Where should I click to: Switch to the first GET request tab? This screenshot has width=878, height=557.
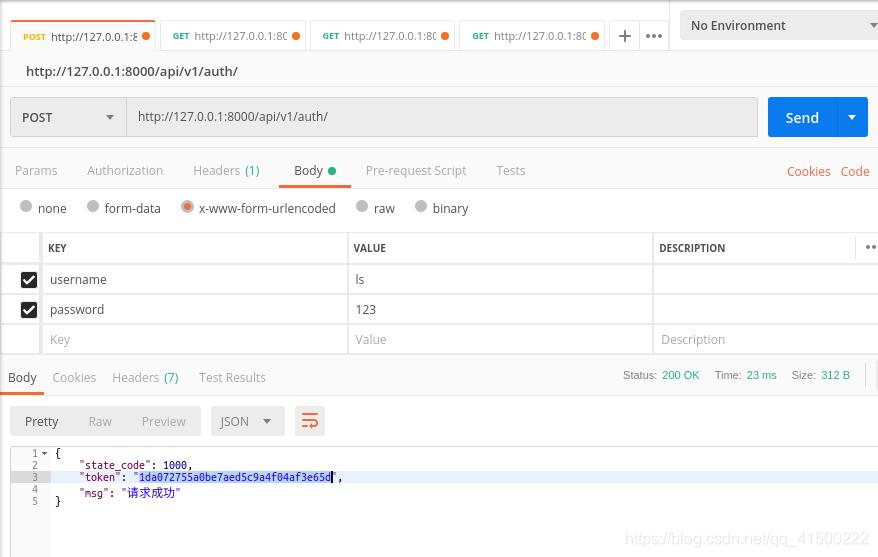pos(233,36)
